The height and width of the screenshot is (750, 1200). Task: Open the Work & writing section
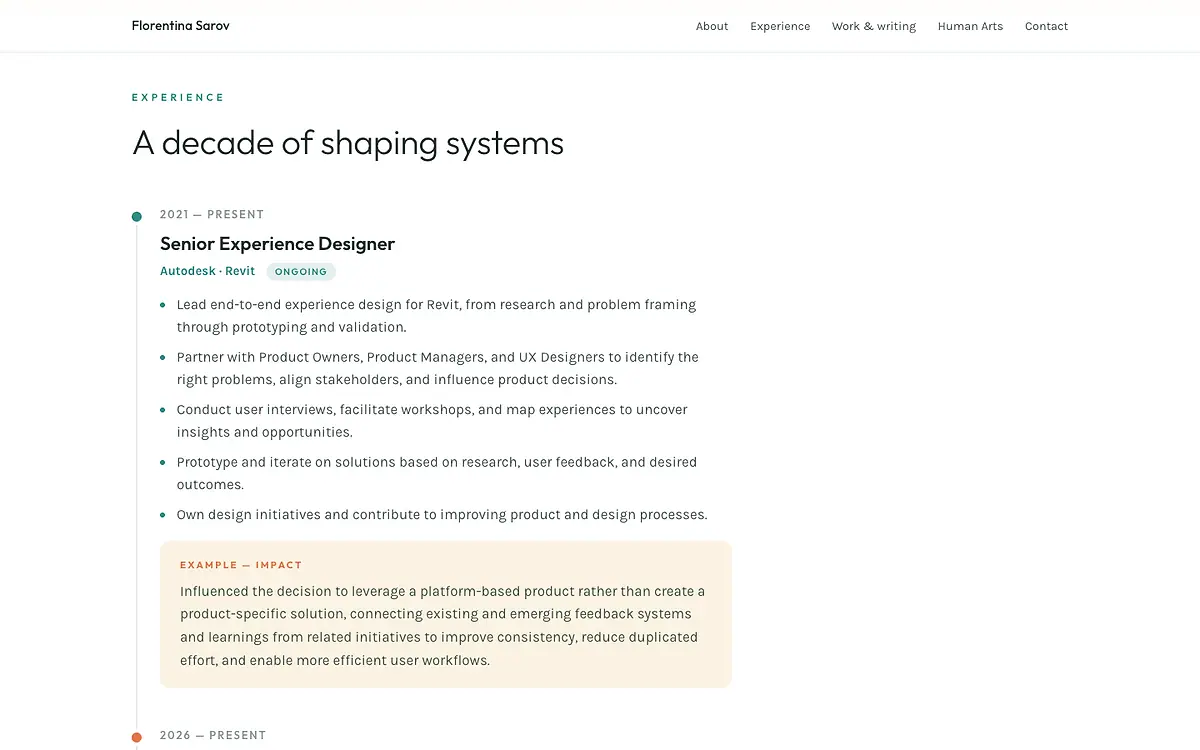(874, 26)
